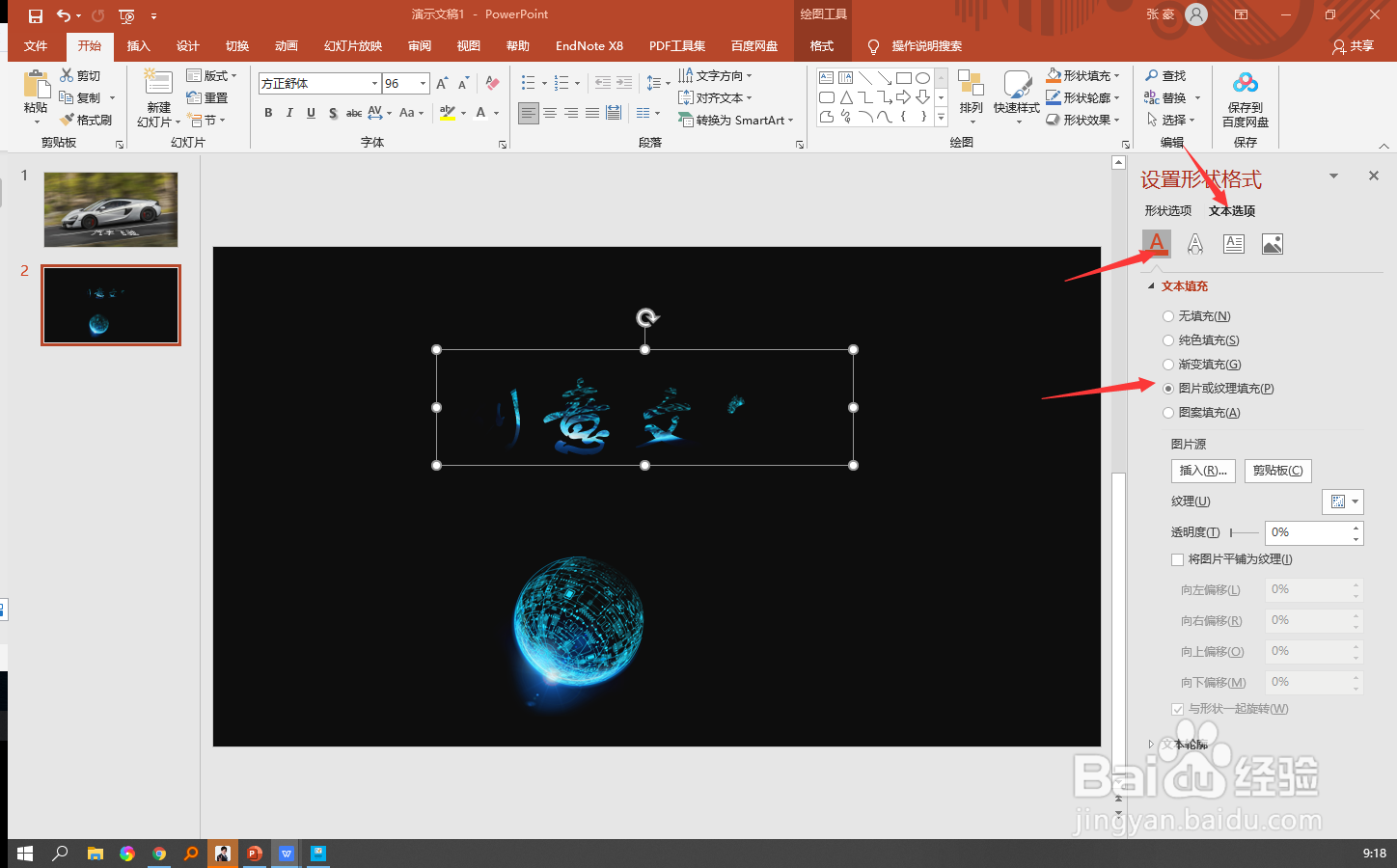
Task: Open the Animations (动画) ribbon tab
Action: (x=287, y=45)
